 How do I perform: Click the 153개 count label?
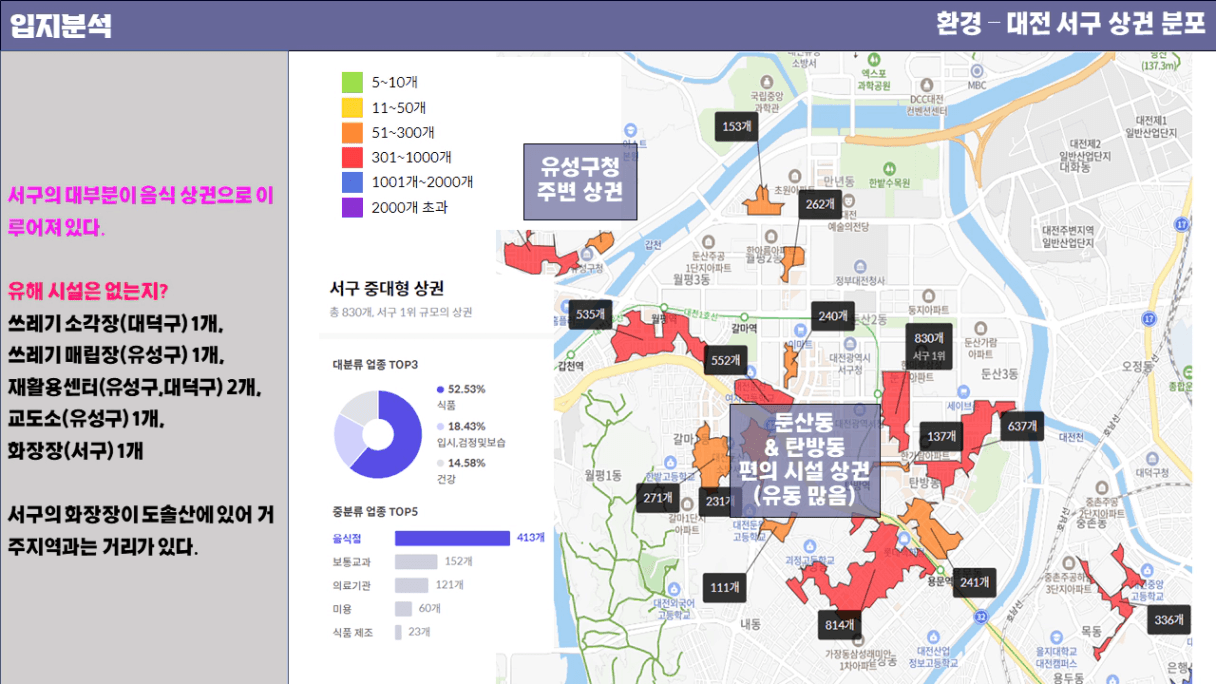735,126
